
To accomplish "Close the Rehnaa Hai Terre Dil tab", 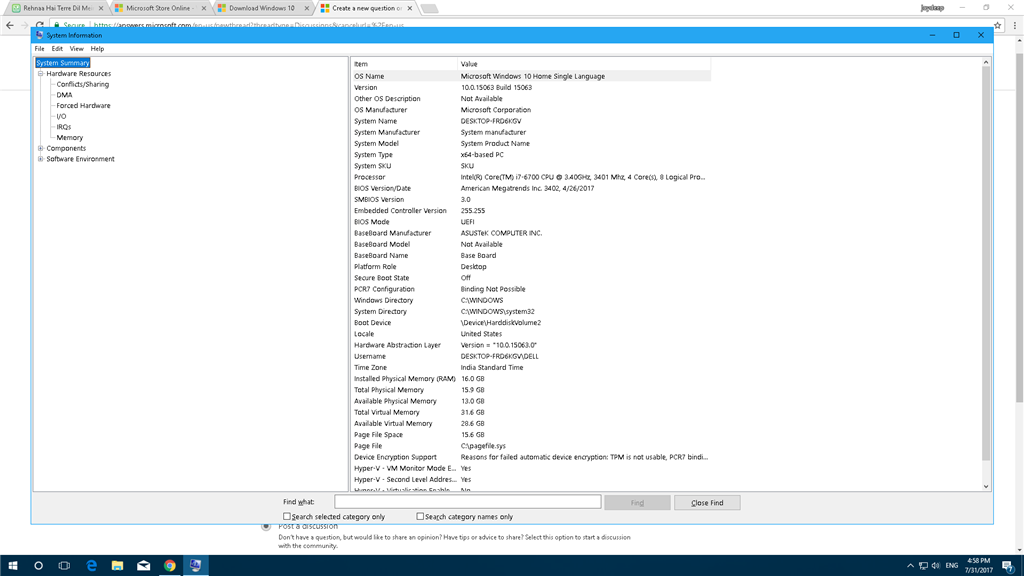I will tap(101, 8).
